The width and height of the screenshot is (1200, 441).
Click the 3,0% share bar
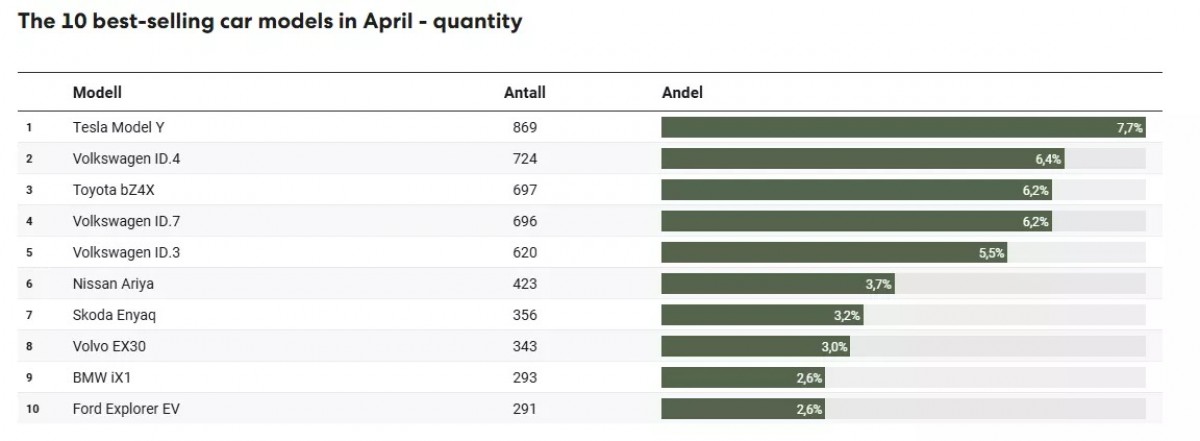coord(755,346)
